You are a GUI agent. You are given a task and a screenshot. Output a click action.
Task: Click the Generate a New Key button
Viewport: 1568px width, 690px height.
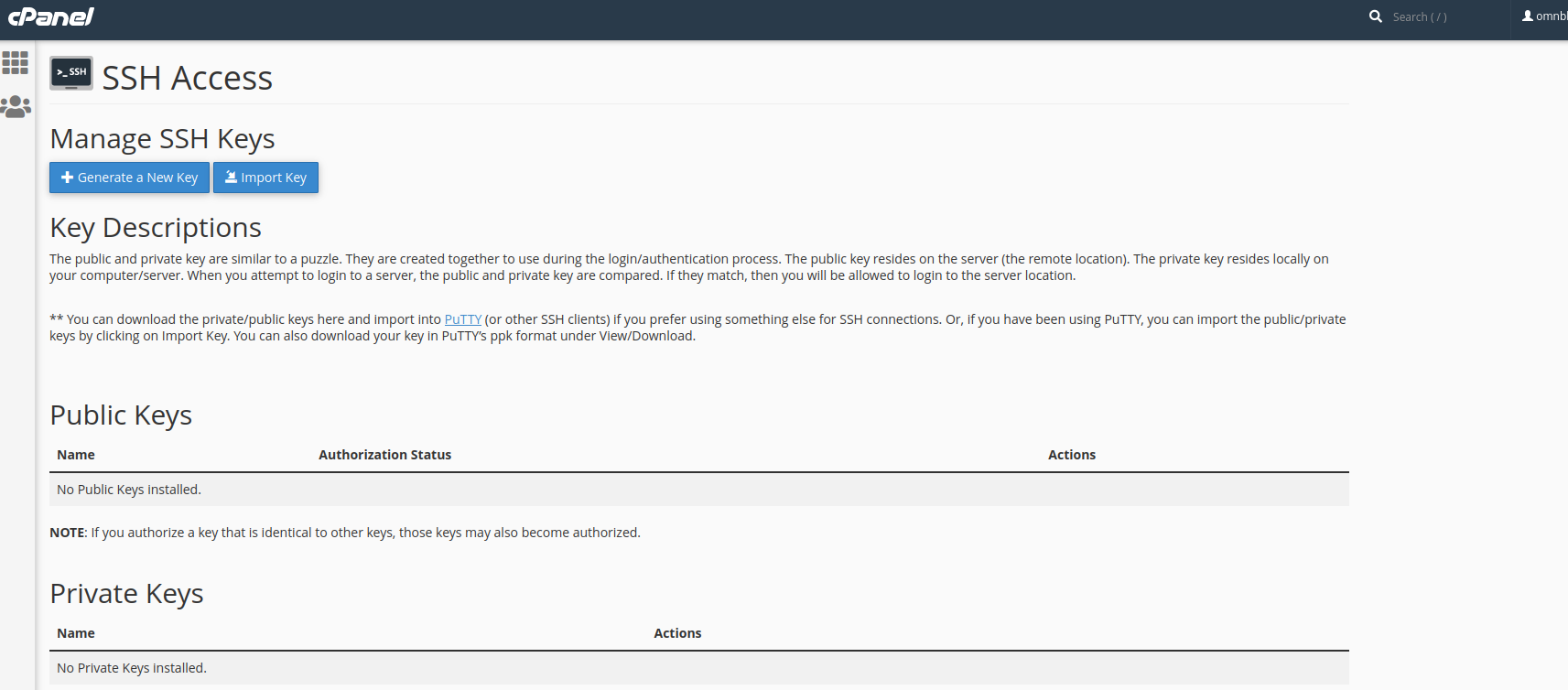pos(129,178)
